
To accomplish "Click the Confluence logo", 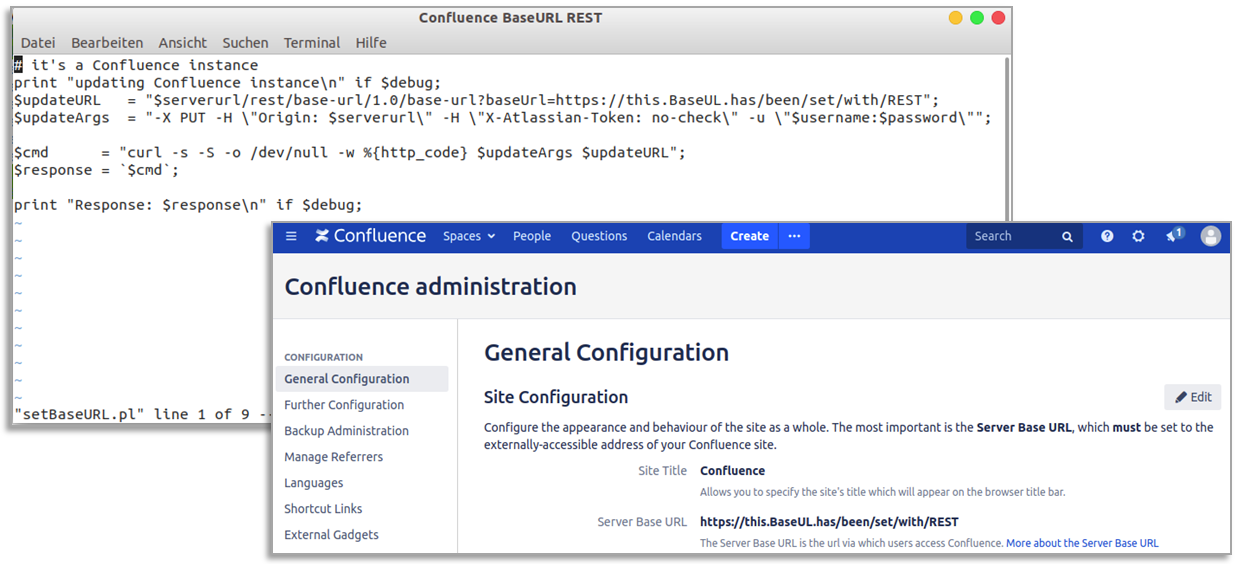I will click(x=370, y=236).
